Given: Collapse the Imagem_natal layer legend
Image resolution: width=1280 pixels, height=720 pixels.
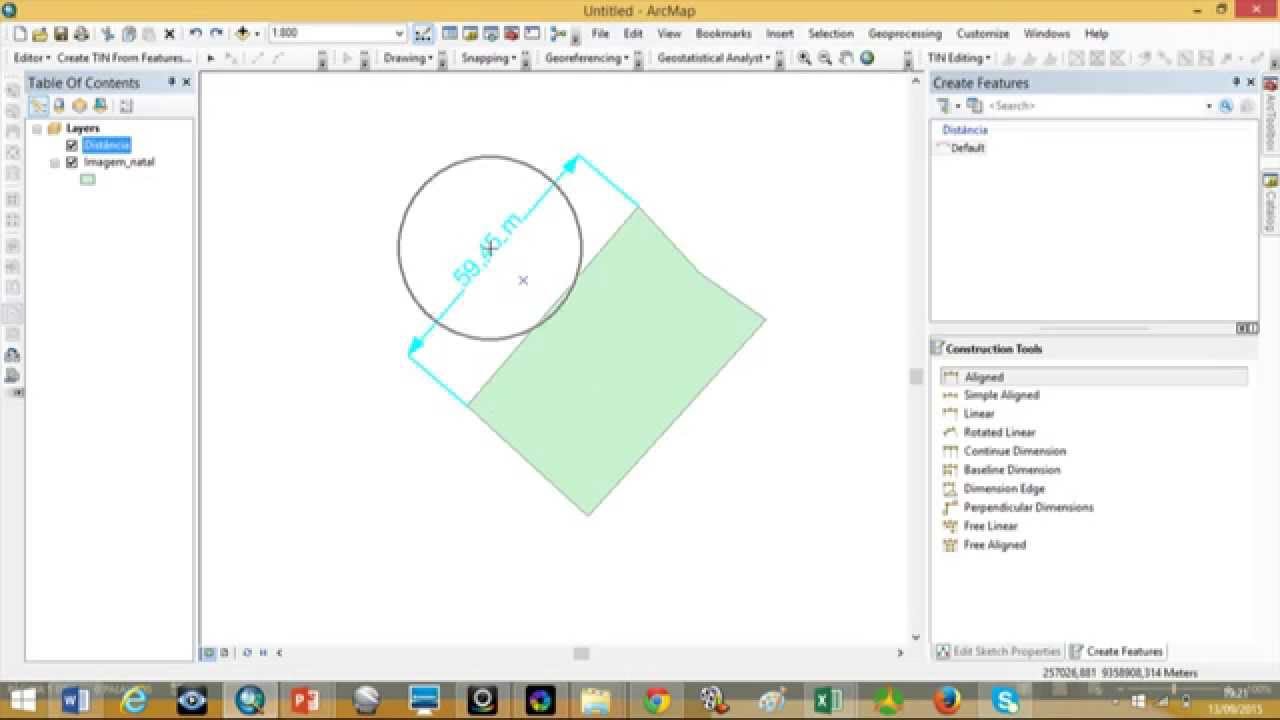Looking at the screenshot, I should [54, 162].
